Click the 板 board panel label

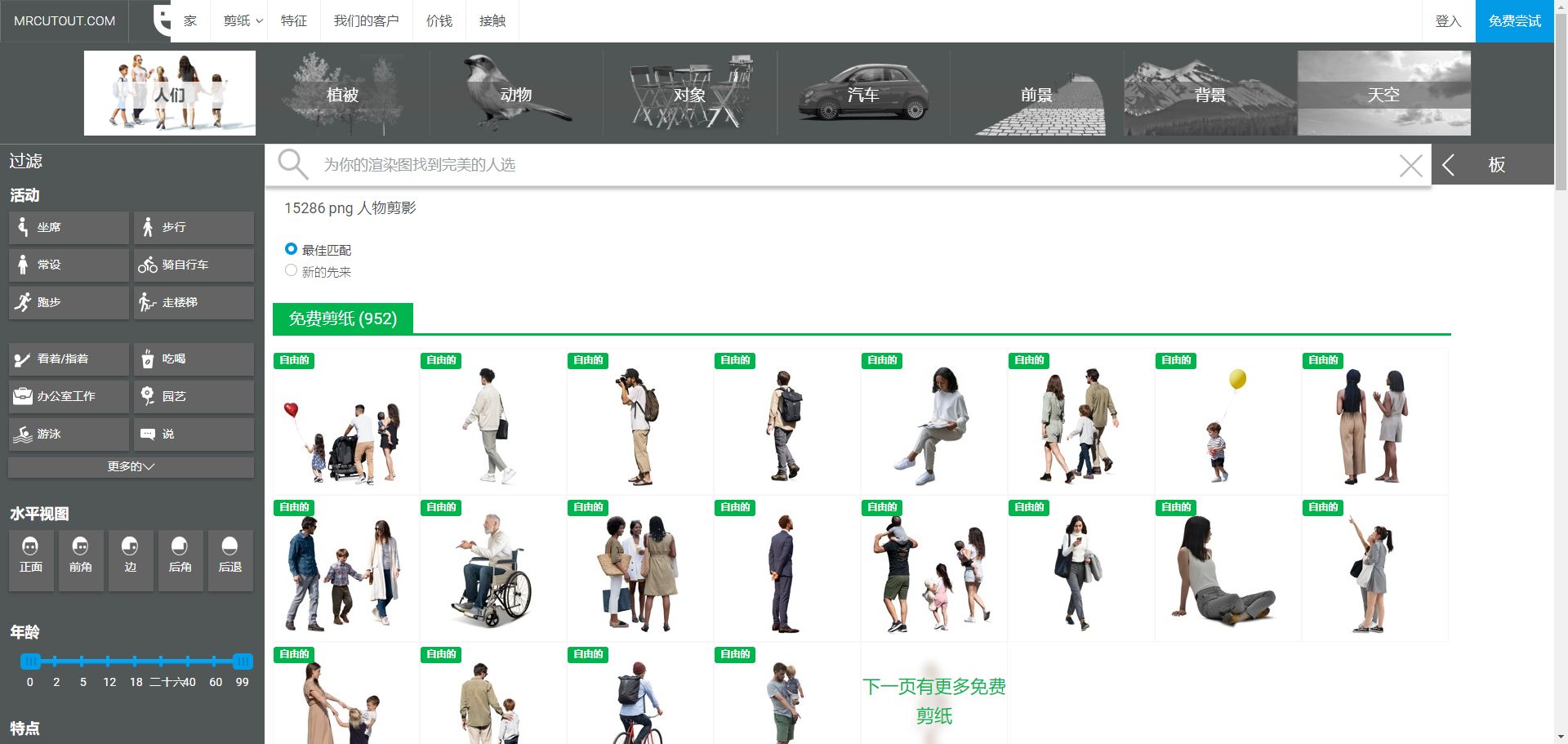(1497, 165)
